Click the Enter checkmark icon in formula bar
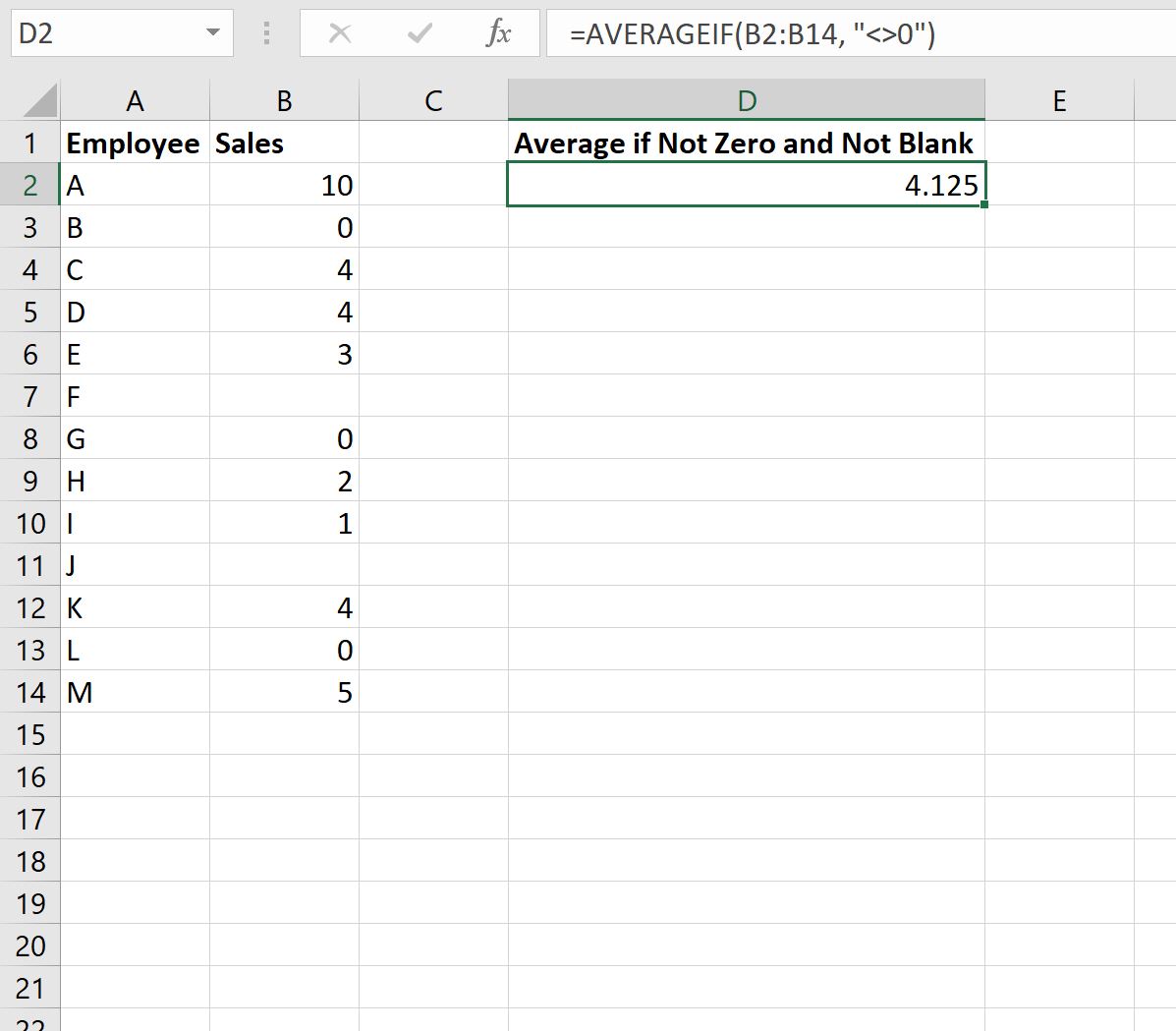 click(x=419, y=32)
